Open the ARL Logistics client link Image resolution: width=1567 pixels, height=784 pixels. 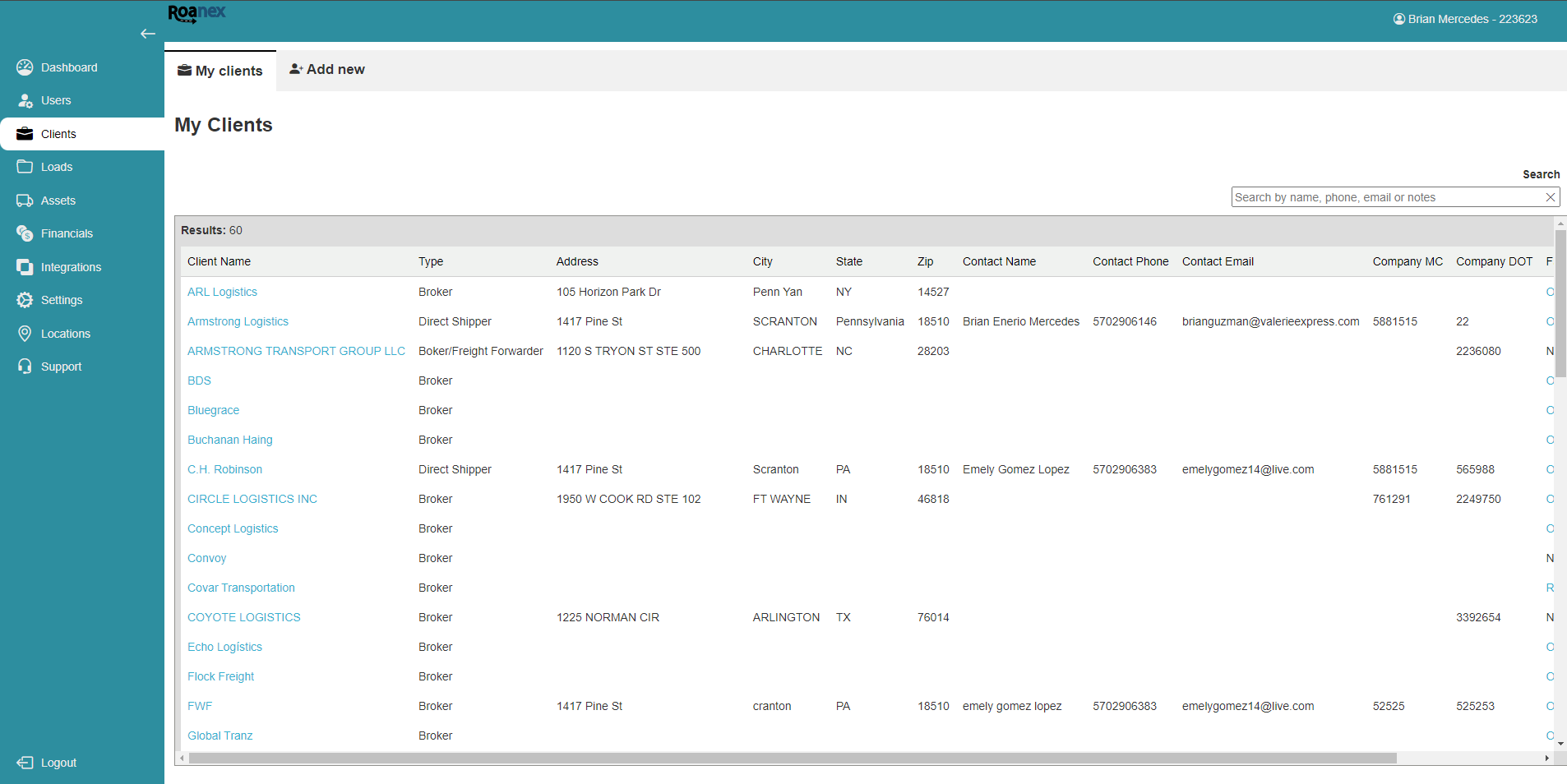pos(222,292)
